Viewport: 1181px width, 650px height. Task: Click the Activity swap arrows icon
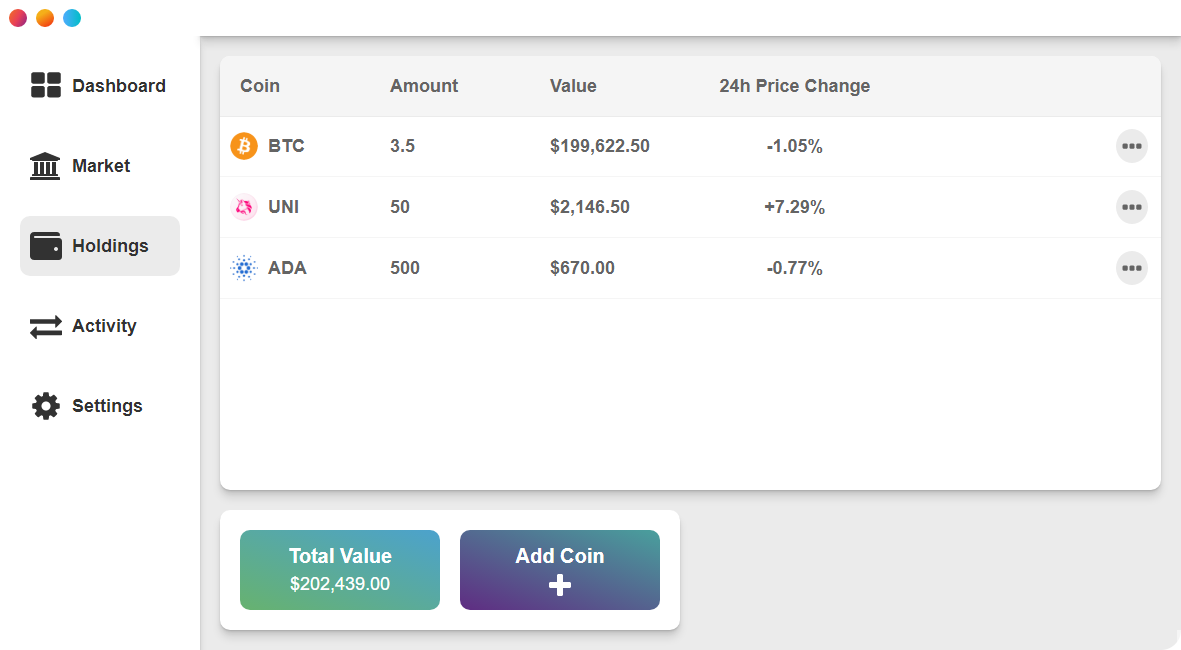tap(46, 326)
